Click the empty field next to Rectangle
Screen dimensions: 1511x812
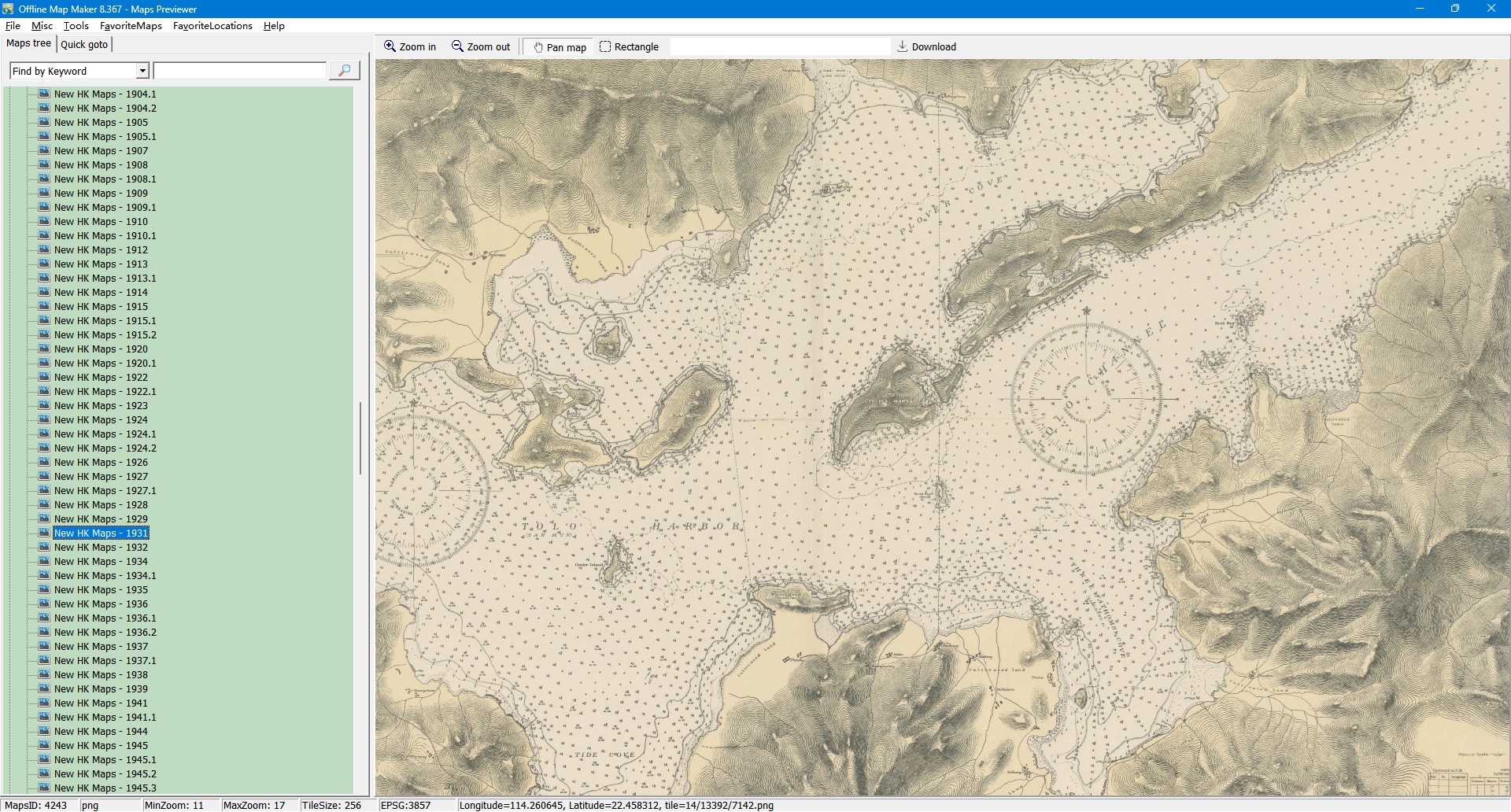coord(779,47)
